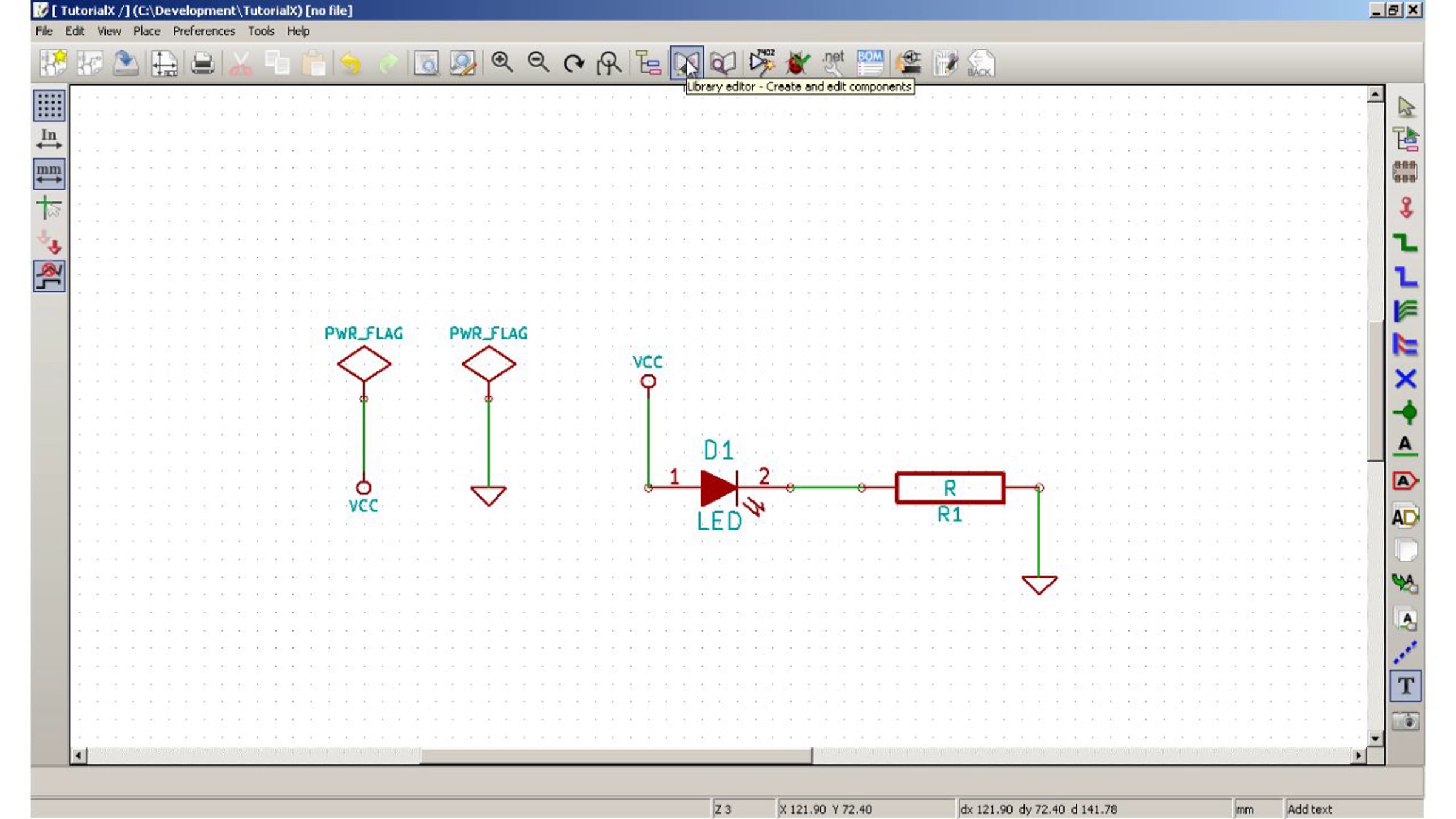1456x819 pixels.
Task: Open the Place menu
Action: (x=146, y=31)
